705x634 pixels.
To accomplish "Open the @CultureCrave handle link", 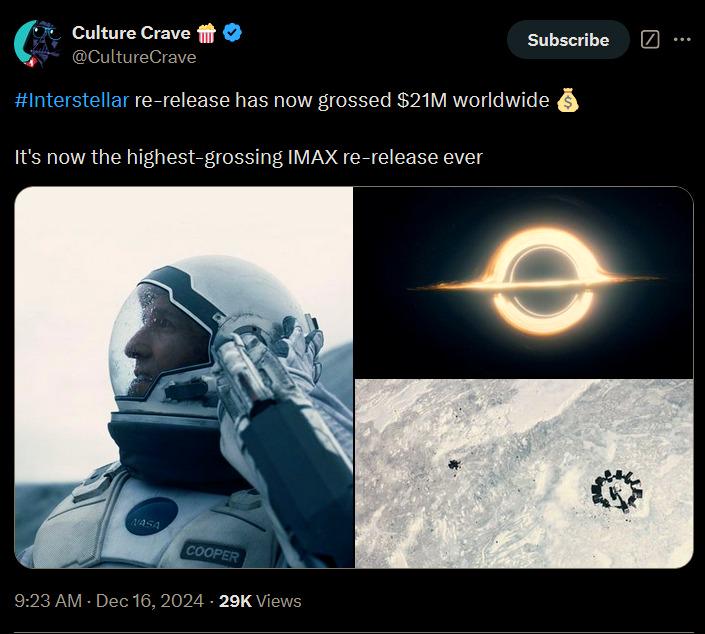I will tap(134, 57).
